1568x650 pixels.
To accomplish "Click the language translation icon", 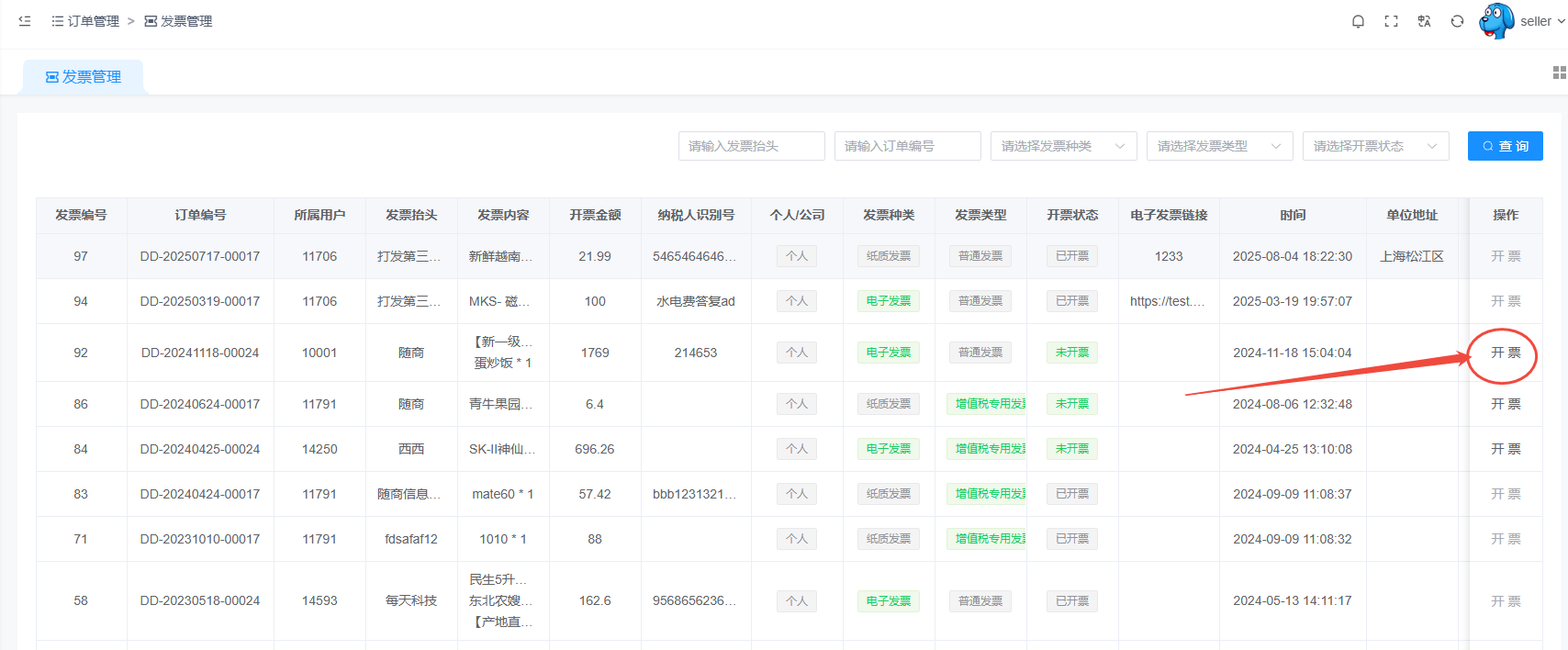I will tap(1424, 21).
